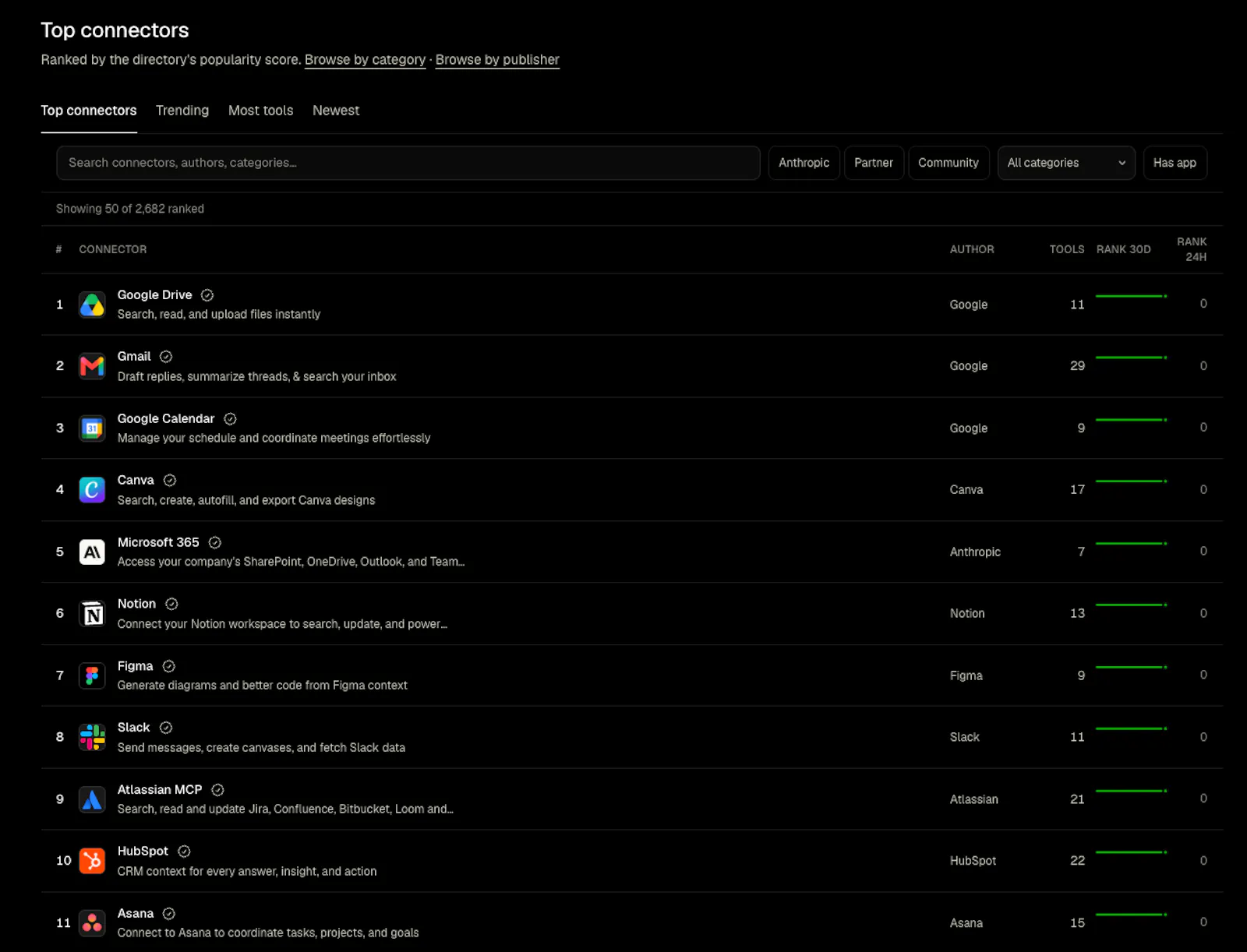Viewport: 1247px width, 952px height.
Task: Switch to the Trending tab
Action: click(182, 111)
